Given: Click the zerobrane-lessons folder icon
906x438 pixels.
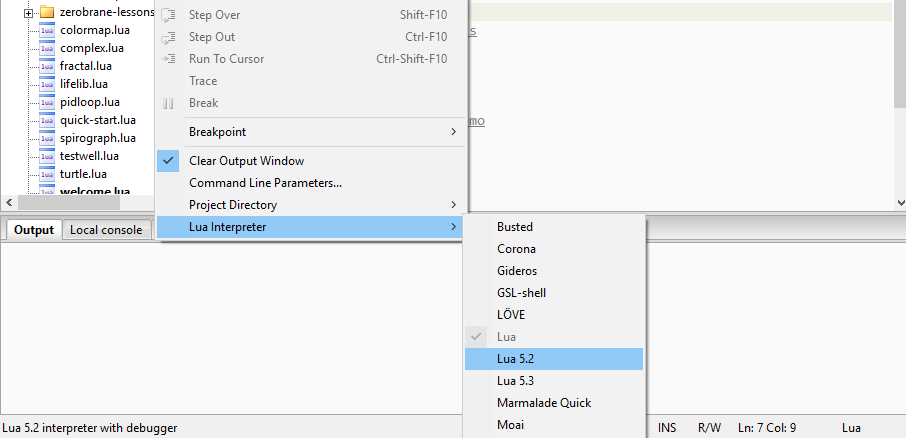Looking at the screenshot, I should (47, 12).
